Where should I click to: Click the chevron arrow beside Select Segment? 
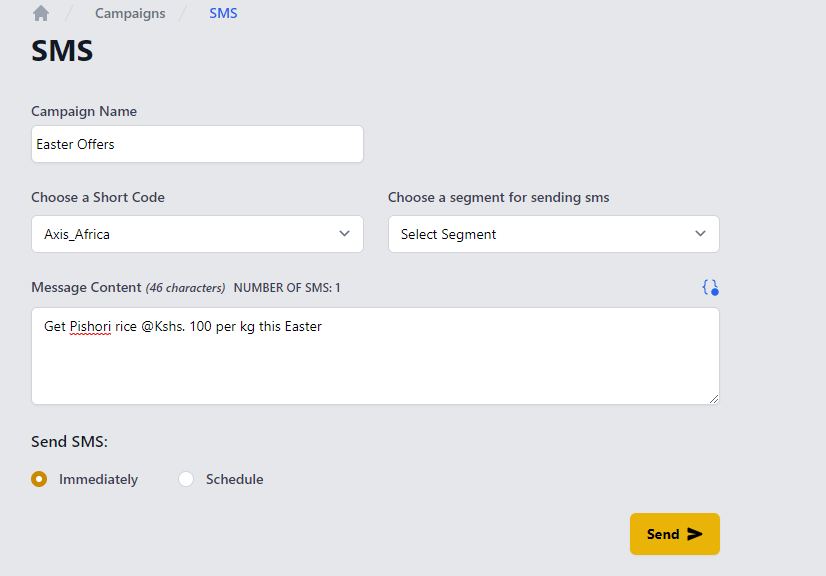tap(700, 233)
